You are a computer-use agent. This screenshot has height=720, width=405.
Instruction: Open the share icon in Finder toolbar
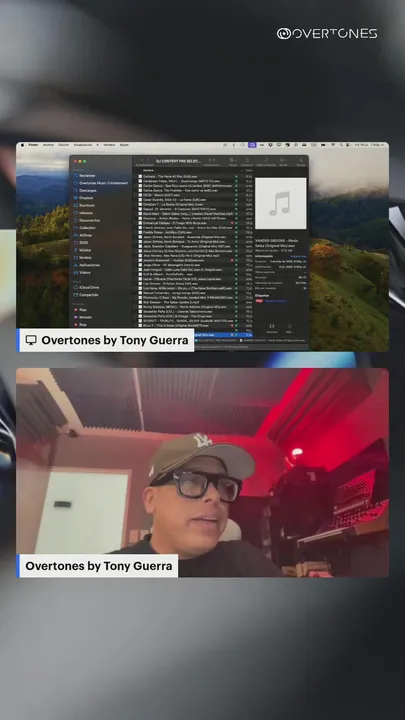pos(246,160)
